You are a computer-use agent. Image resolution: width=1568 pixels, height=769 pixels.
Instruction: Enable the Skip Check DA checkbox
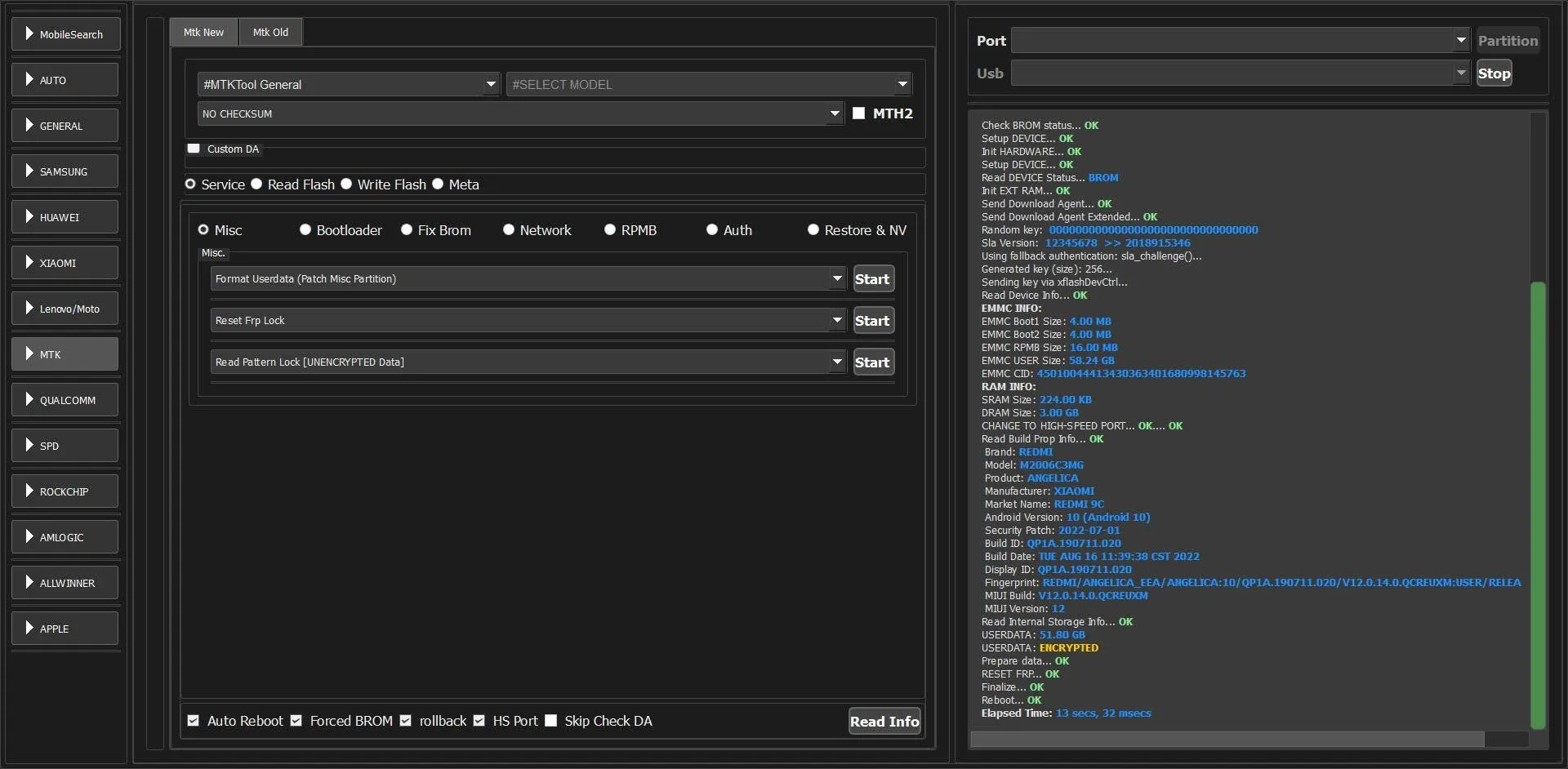pyautogui.click(x=551, y=721)
